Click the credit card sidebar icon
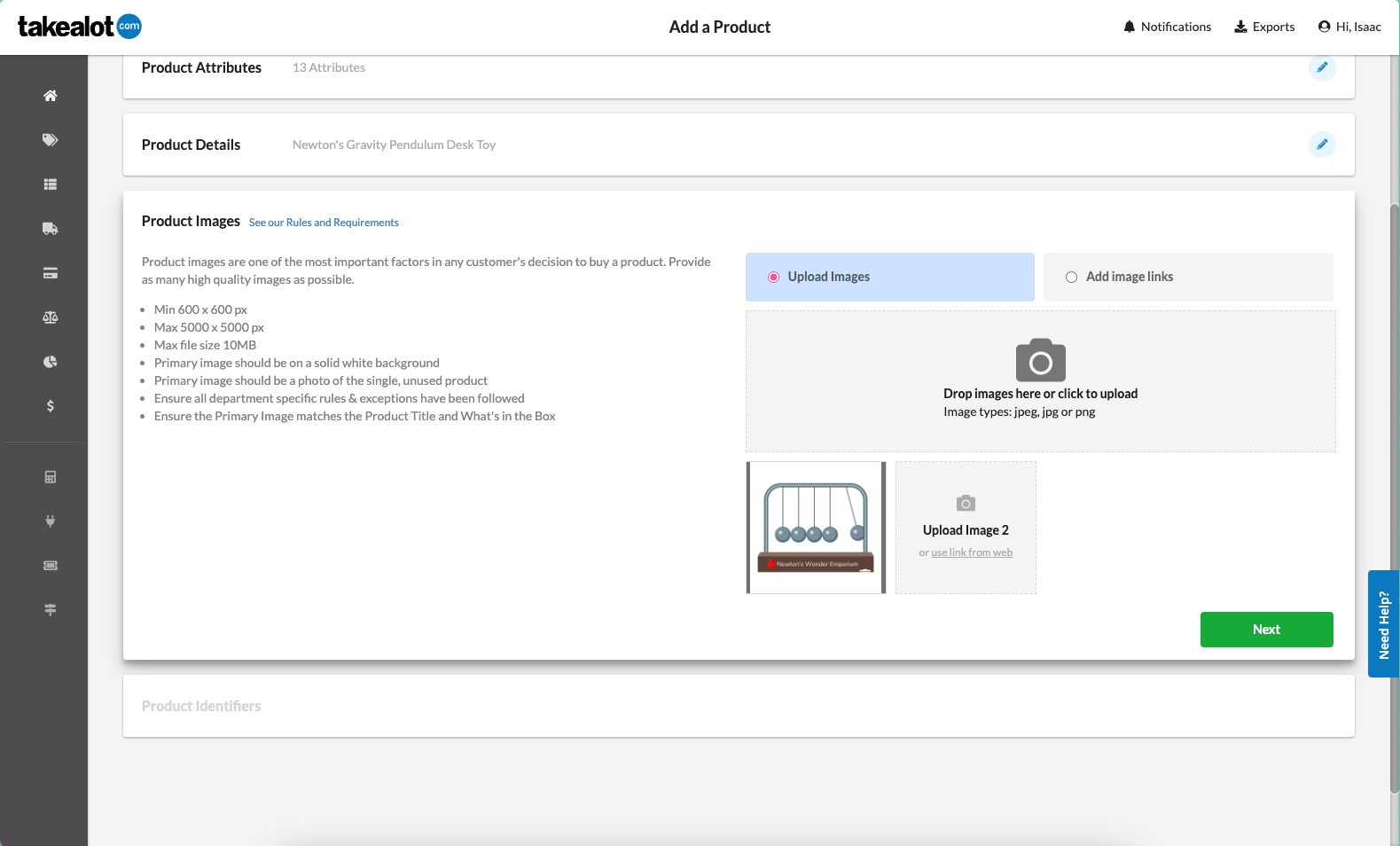Viewport: 1400px width, 846px height. click(51, 273)
